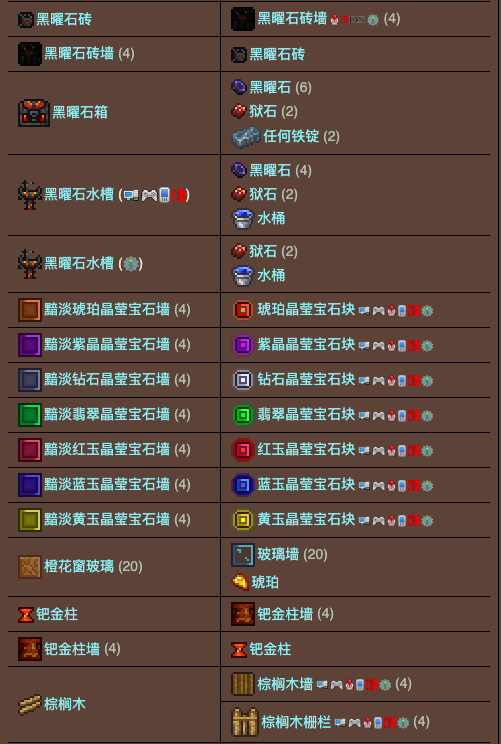501x744 pixels.
Task: Open the 黑曜石箱 link
Action: tap(80, 112)
